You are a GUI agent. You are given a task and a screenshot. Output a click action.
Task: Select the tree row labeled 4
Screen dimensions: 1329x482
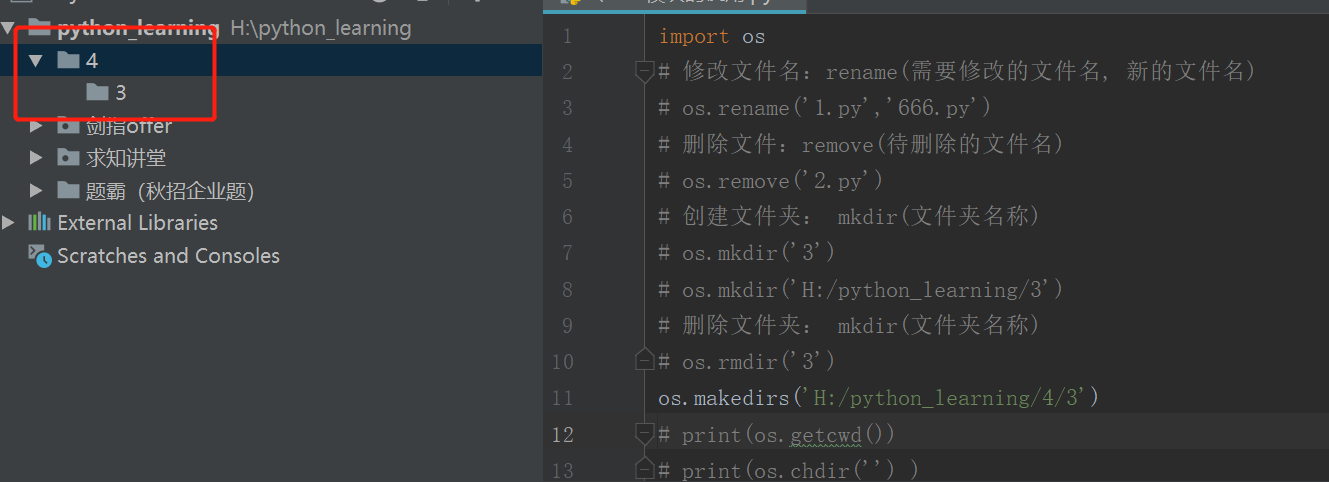[271, 60]
